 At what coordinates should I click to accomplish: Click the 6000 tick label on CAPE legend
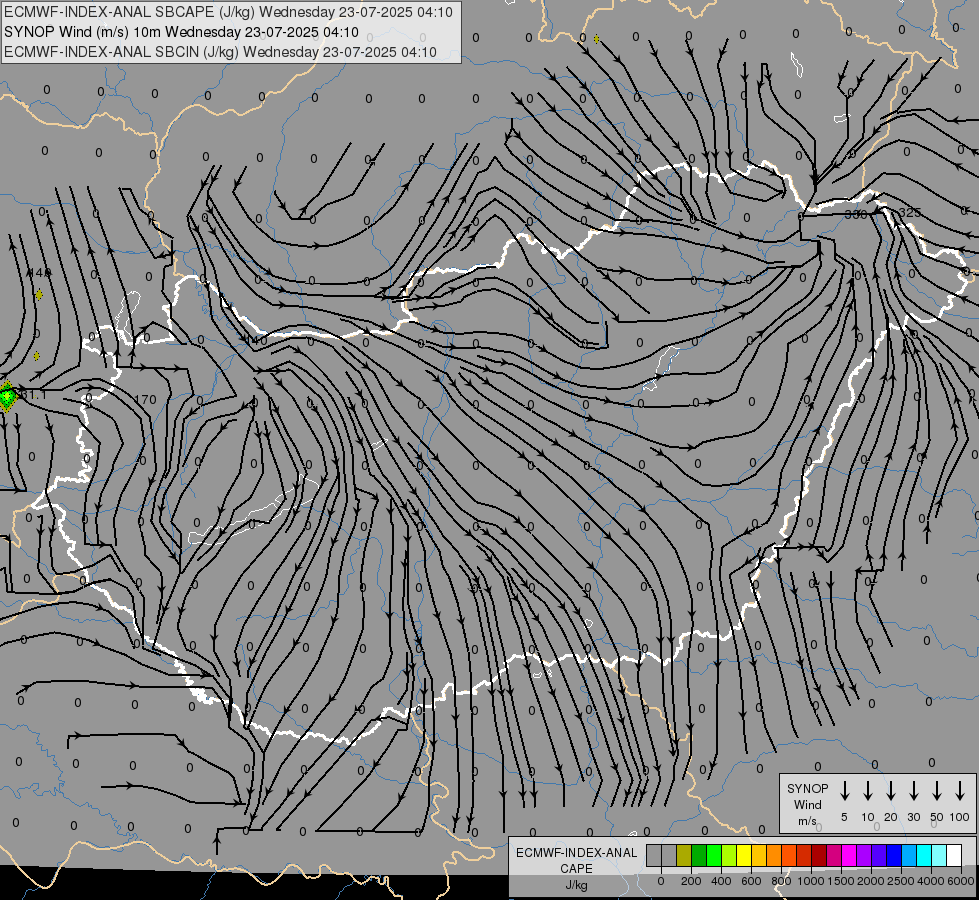pyautogui.click(x=961, y=881)
